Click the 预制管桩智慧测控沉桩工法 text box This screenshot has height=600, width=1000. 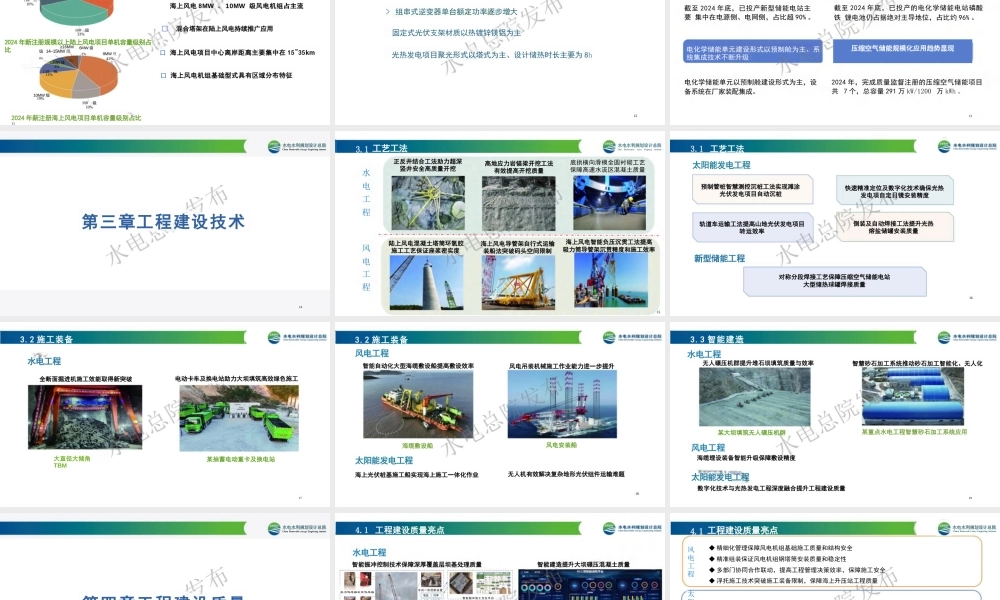coord(753,189)
